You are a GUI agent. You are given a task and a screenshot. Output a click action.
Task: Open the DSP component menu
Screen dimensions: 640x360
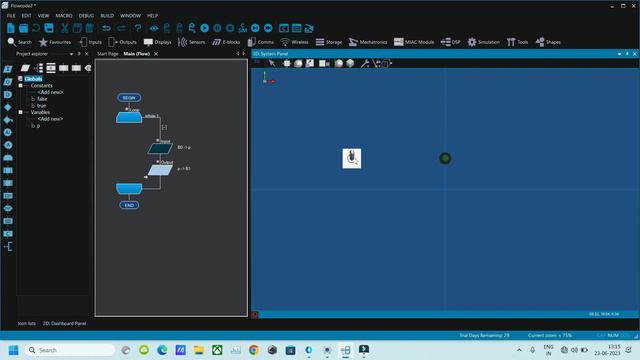point(451,42)
